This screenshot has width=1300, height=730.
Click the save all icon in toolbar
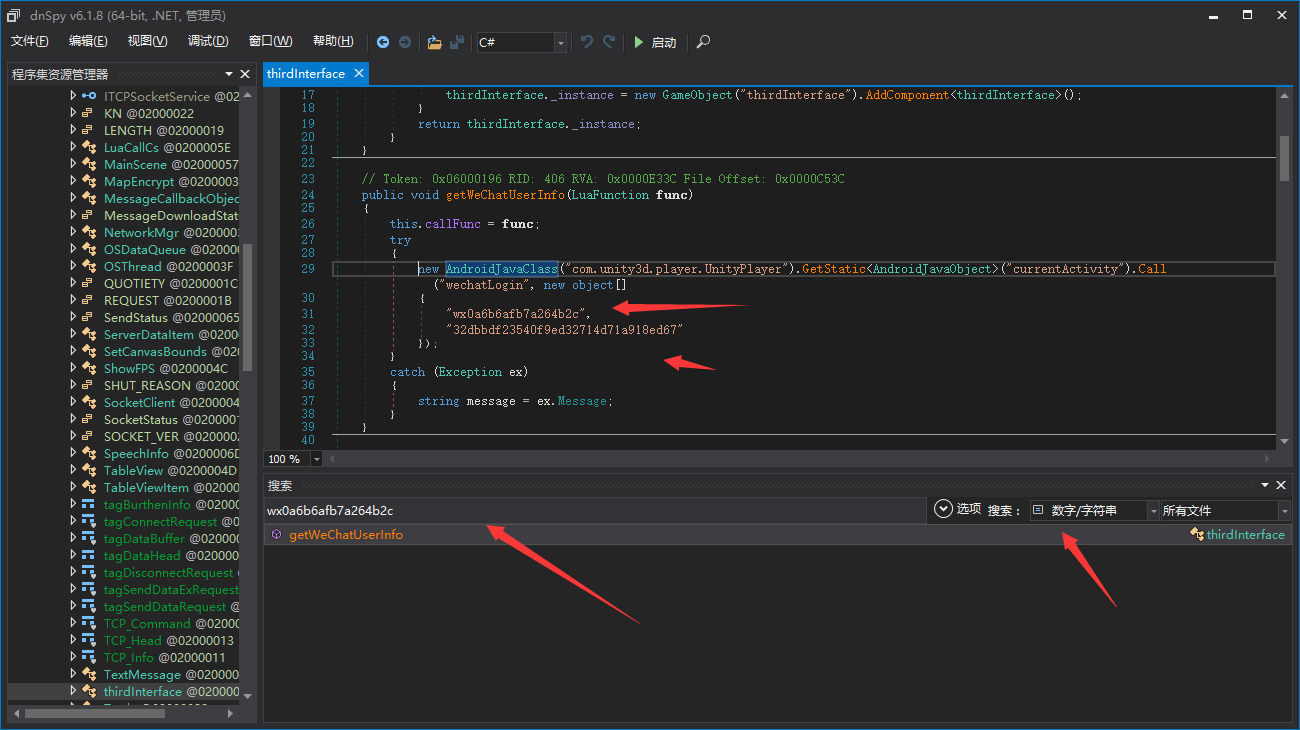pos(457,42)
